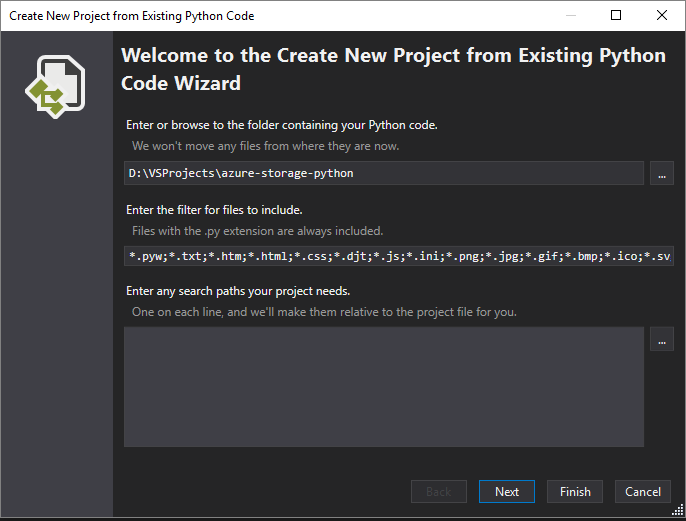This screenshot has width=686, height=521.
Task: Open the browse button beside search paths box
Action: [x=662, y=339]
